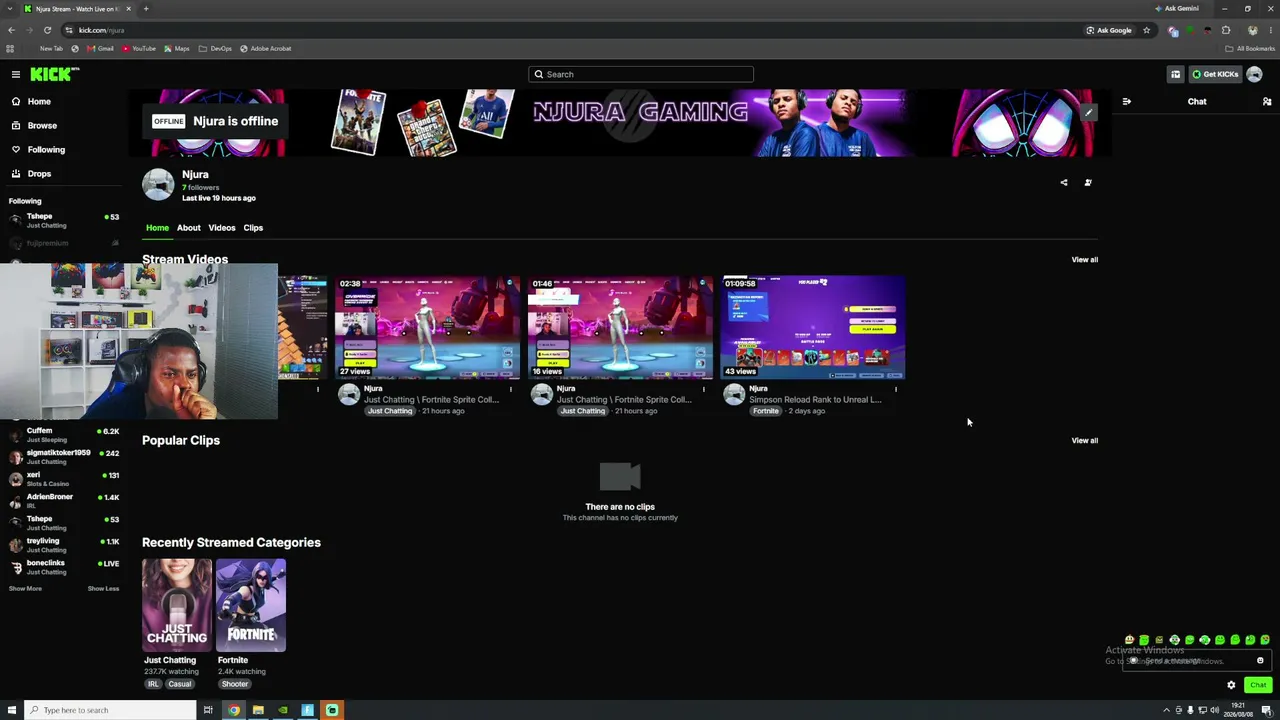Open chat user list icon
Image resolution: width=1280 pixels, height=720 pixels.
[1267, 101]
